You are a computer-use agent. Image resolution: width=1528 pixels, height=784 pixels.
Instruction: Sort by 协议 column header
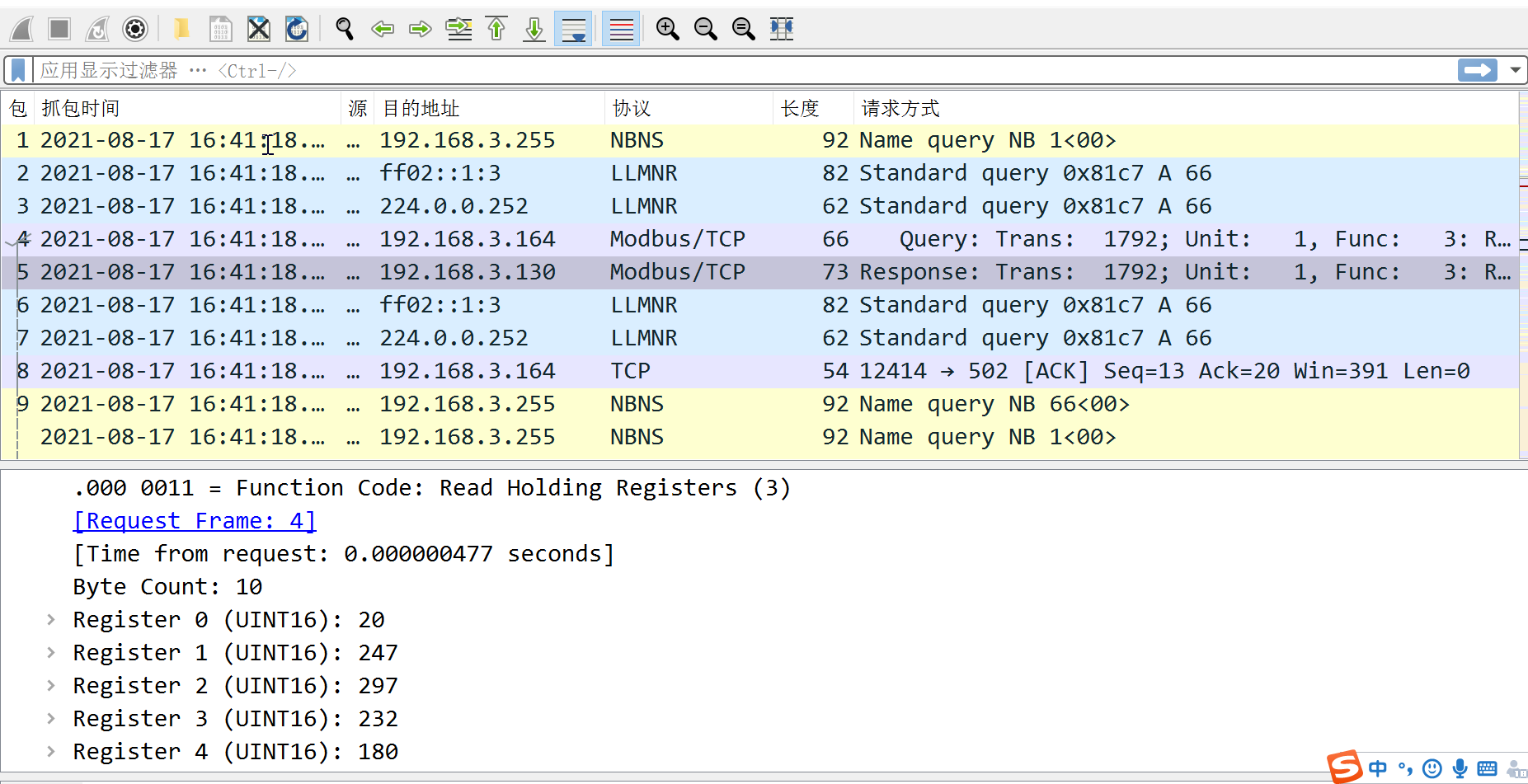click(689, 108)
